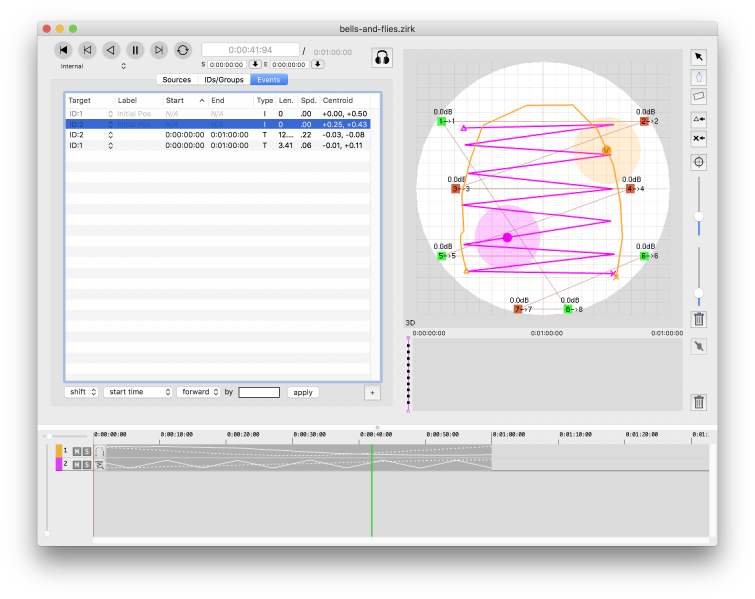Open the forward direction dropdown
The width and height of the screenshot is (755, 599).
[x=199, y=392]
